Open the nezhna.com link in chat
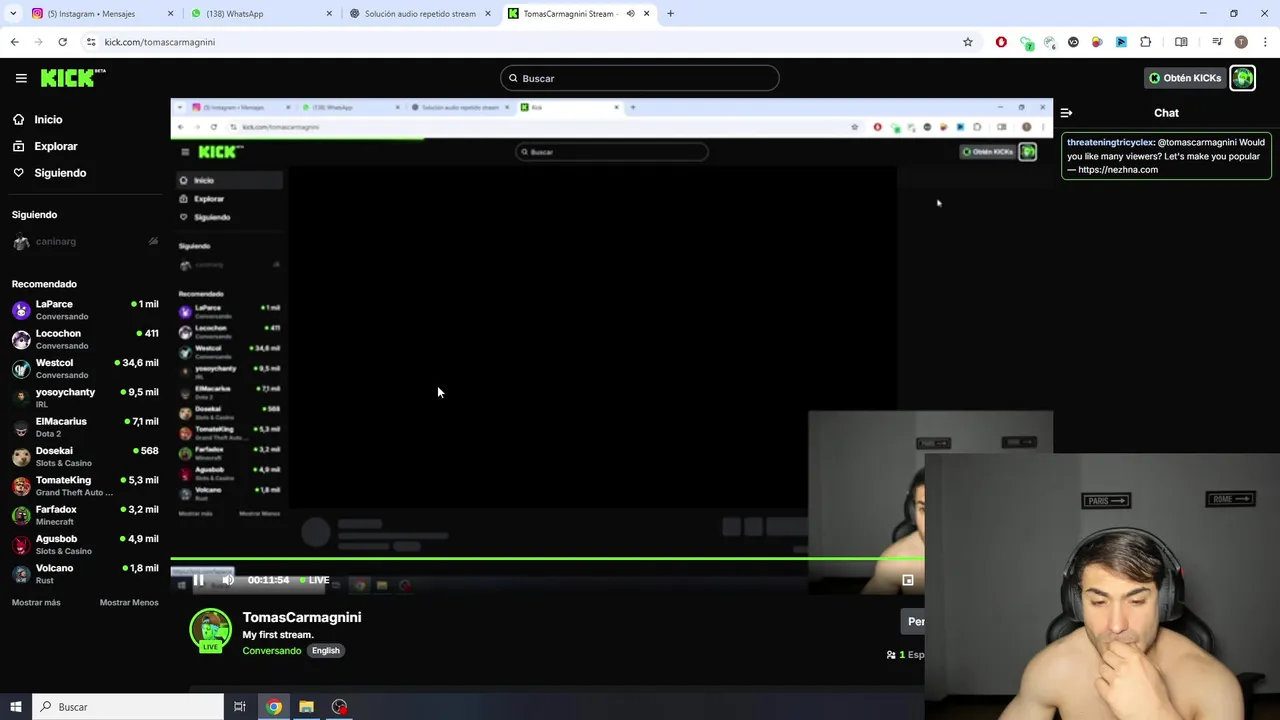 [x=1118, y=169]
